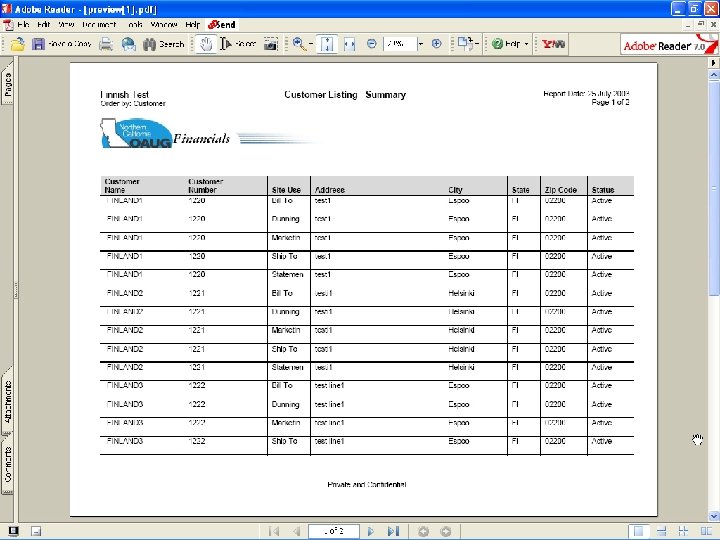This screenshot has height=540, width=720.
Task: Click the Email globe icon
Action: point(129,44)
